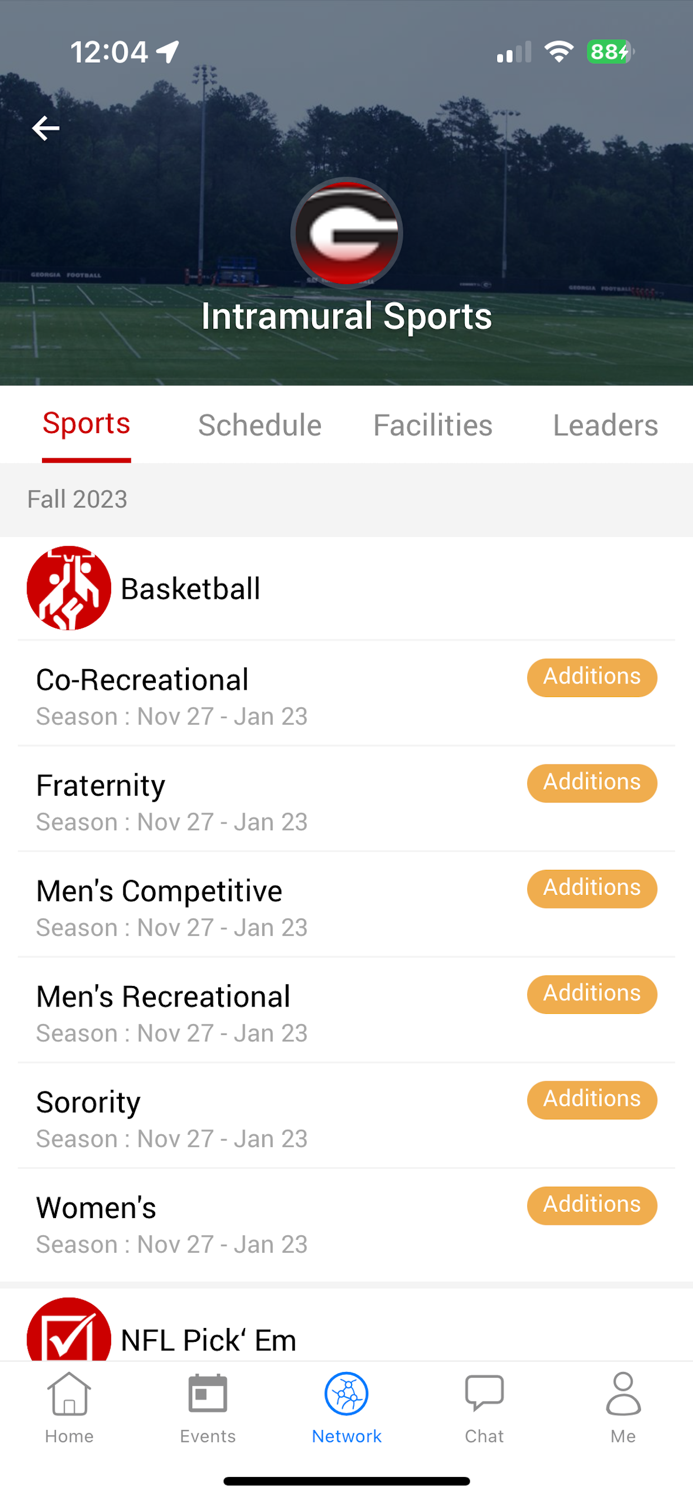Select the Men's Recreational league entry
693x1500 pixels.
pyautogui.click(x=163, y=996)
